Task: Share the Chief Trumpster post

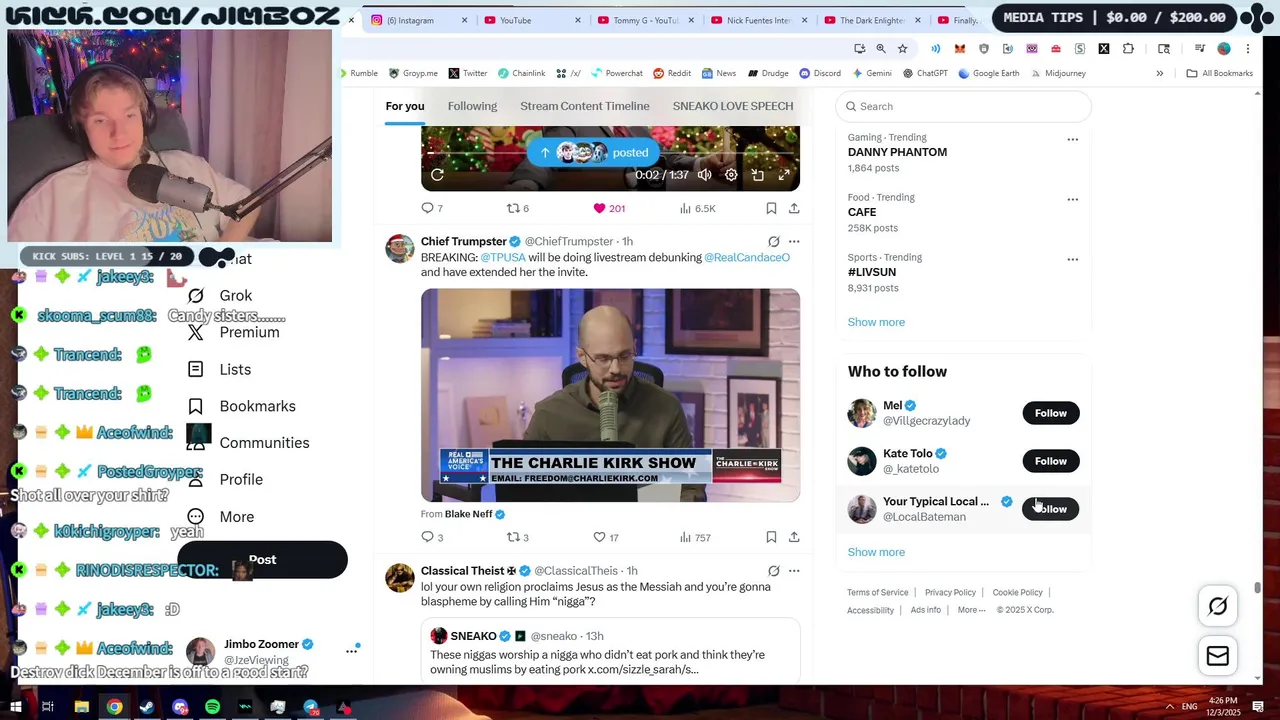Action: point(794,537)
